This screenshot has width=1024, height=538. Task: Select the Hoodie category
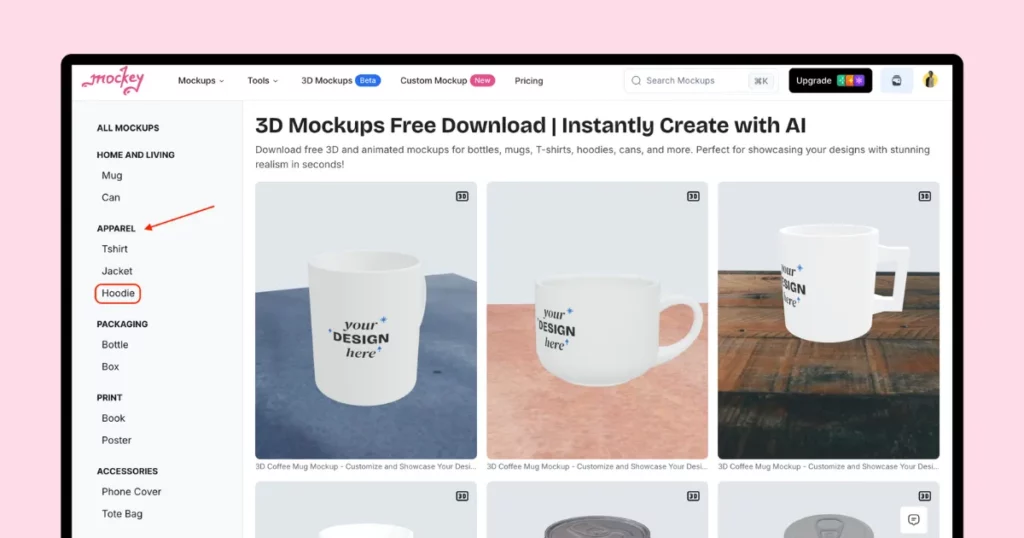(x=118, y=293)
